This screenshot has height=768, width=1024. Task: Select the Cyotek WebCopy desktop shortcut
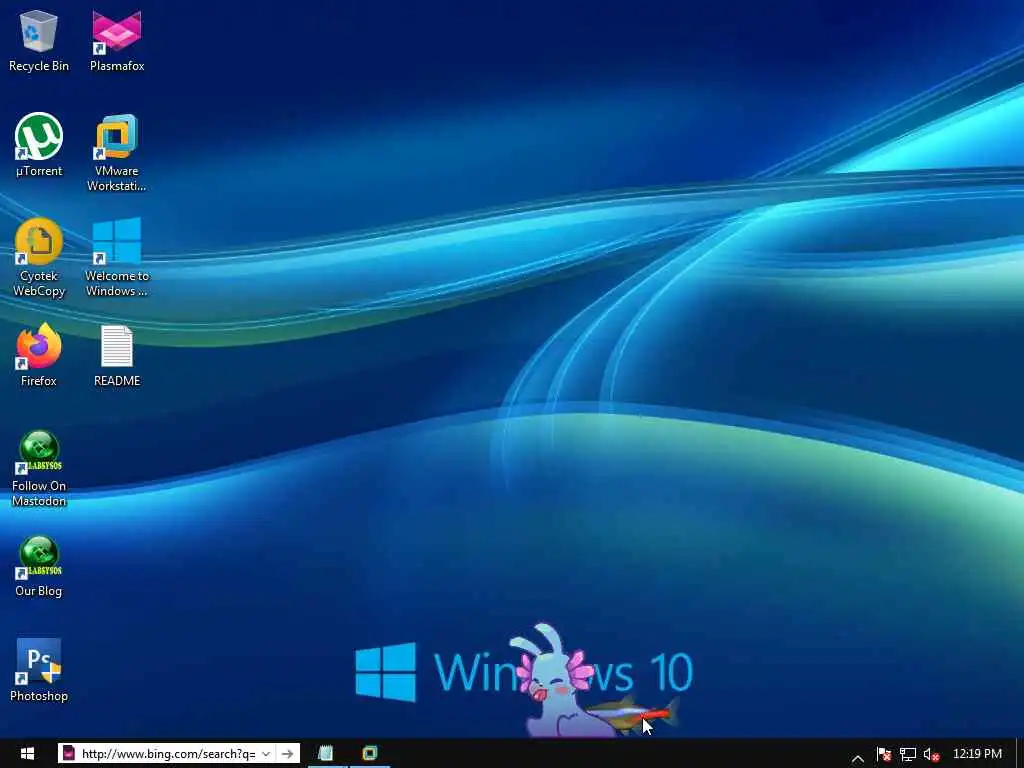click(x=39, y=258)
